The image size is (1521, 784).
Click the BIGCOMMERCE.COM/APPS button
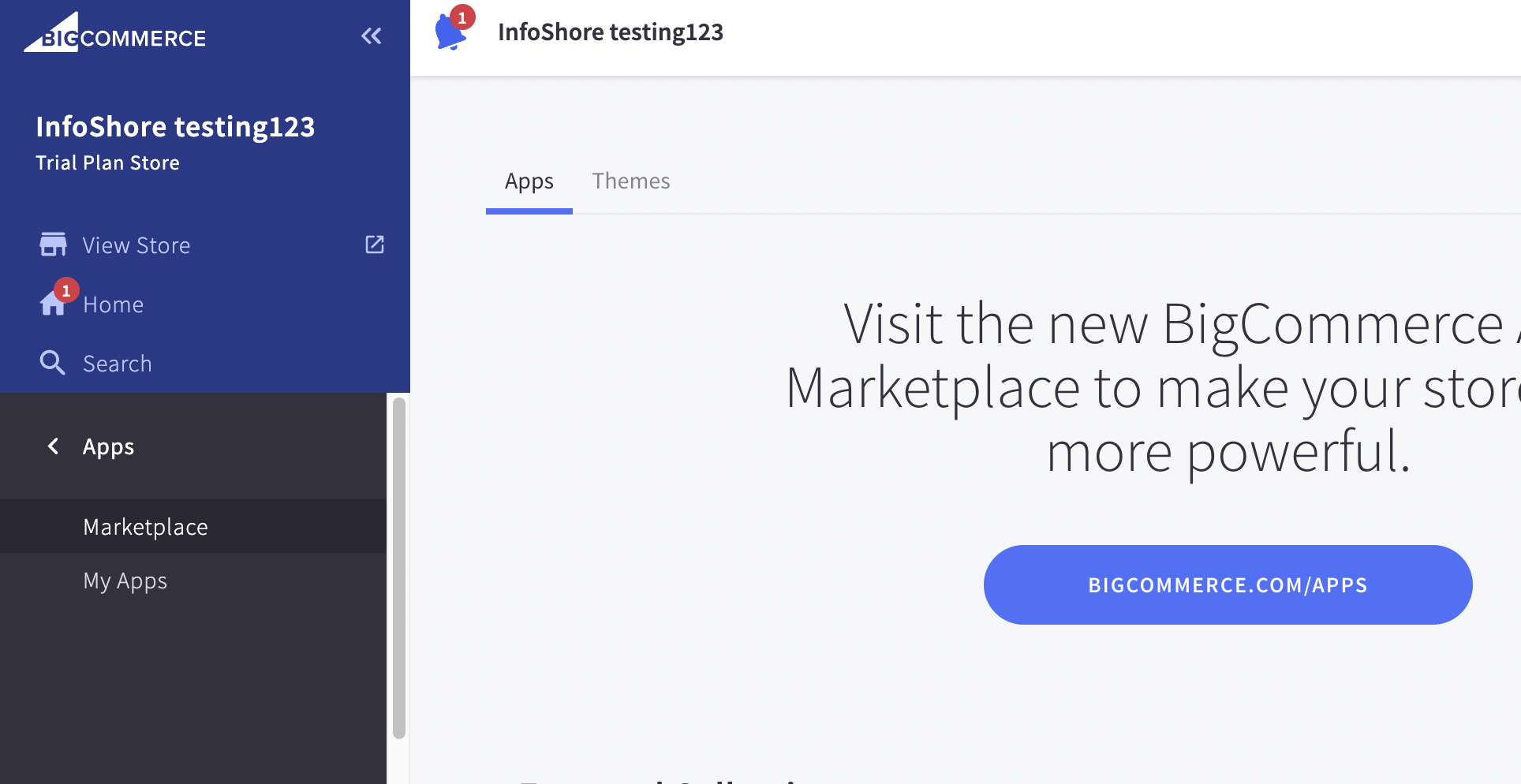tap(1228, 585)
